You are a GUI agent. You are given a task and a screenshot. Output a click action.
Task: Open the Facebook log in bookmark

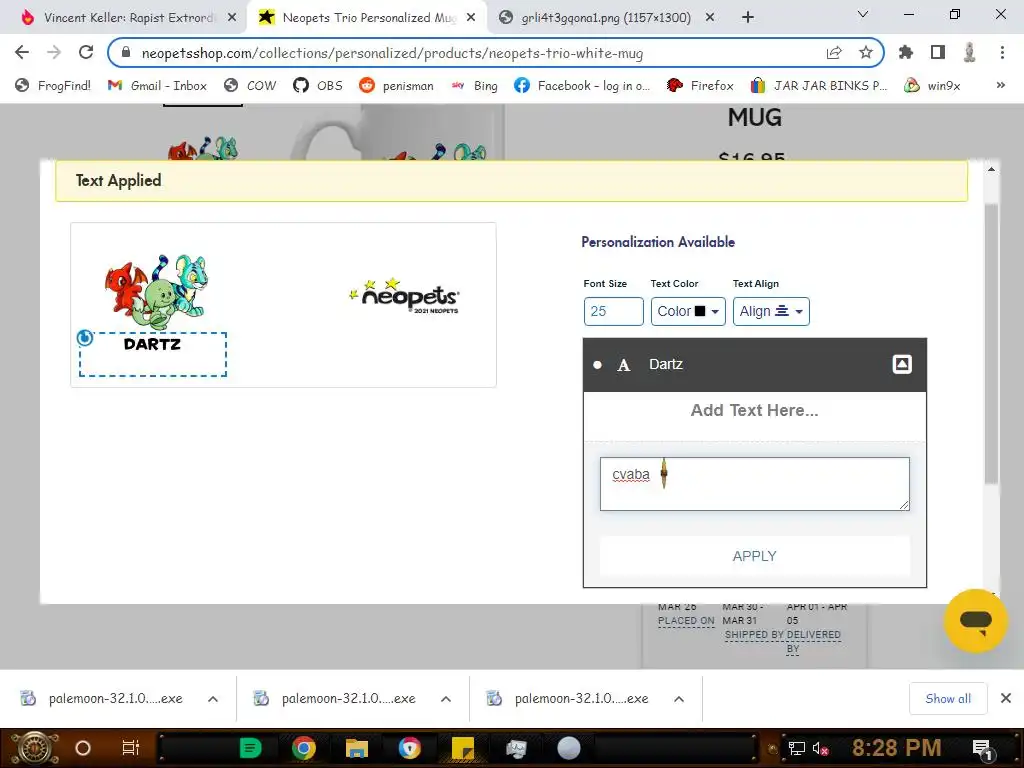582,86
